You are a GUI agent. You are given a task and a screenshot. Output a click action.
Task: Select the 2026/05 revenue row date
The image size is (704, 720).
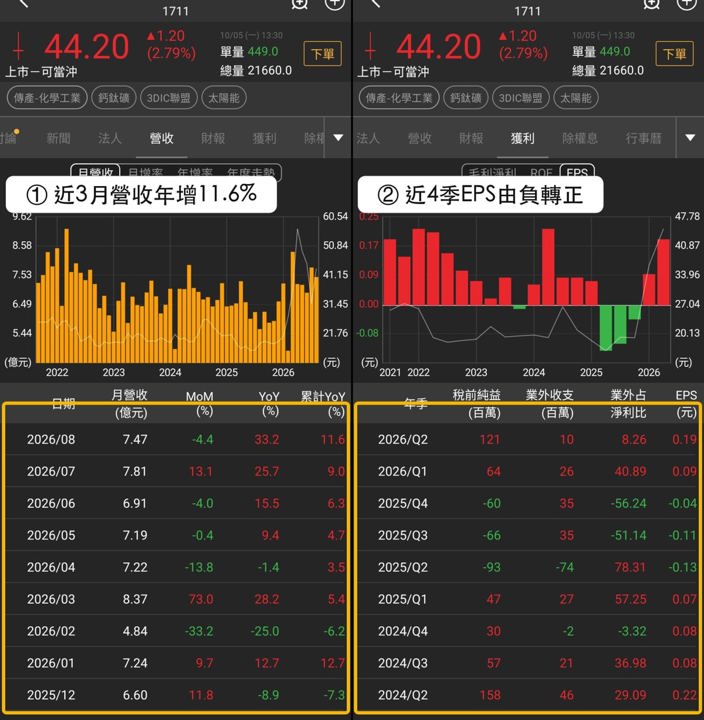(x=51, y=535)
